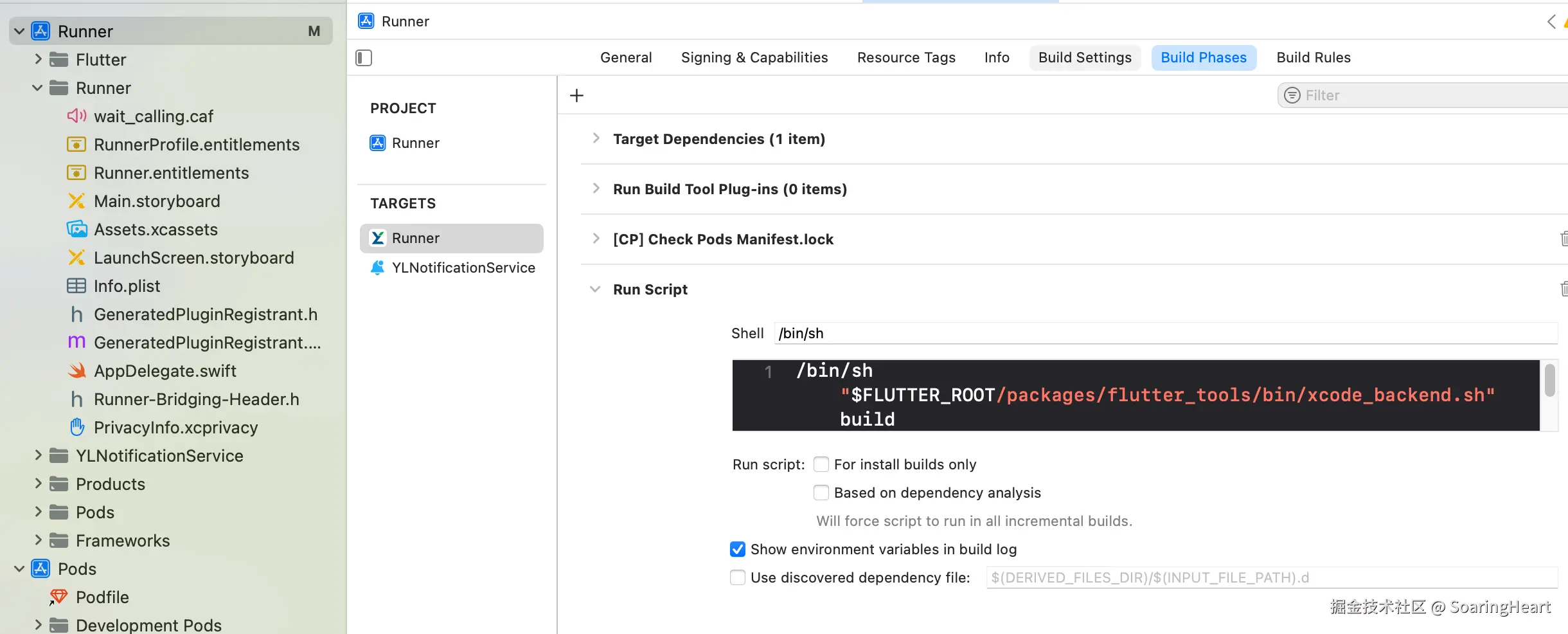The image size is (1568, 634).
Task: Switch to the Info tab
Action: (997, 58)
